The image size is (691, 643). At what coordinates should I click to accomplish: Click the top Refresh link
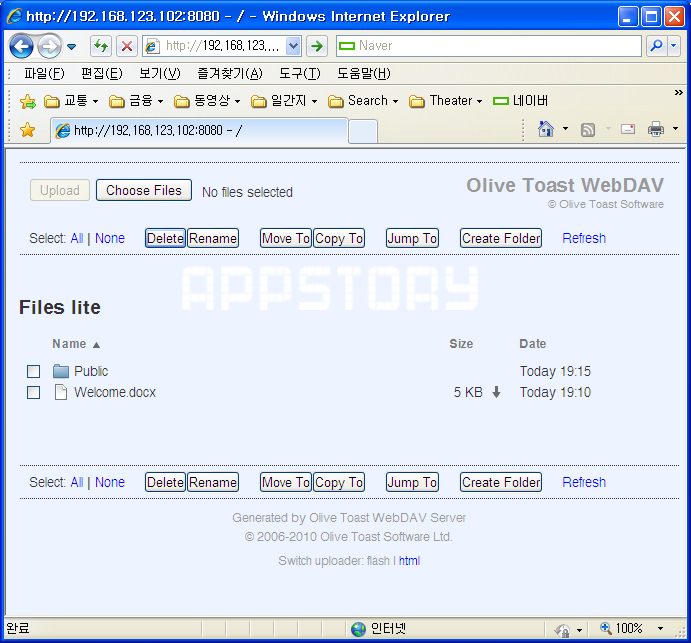pyautogui.click(x=584, y=238)
